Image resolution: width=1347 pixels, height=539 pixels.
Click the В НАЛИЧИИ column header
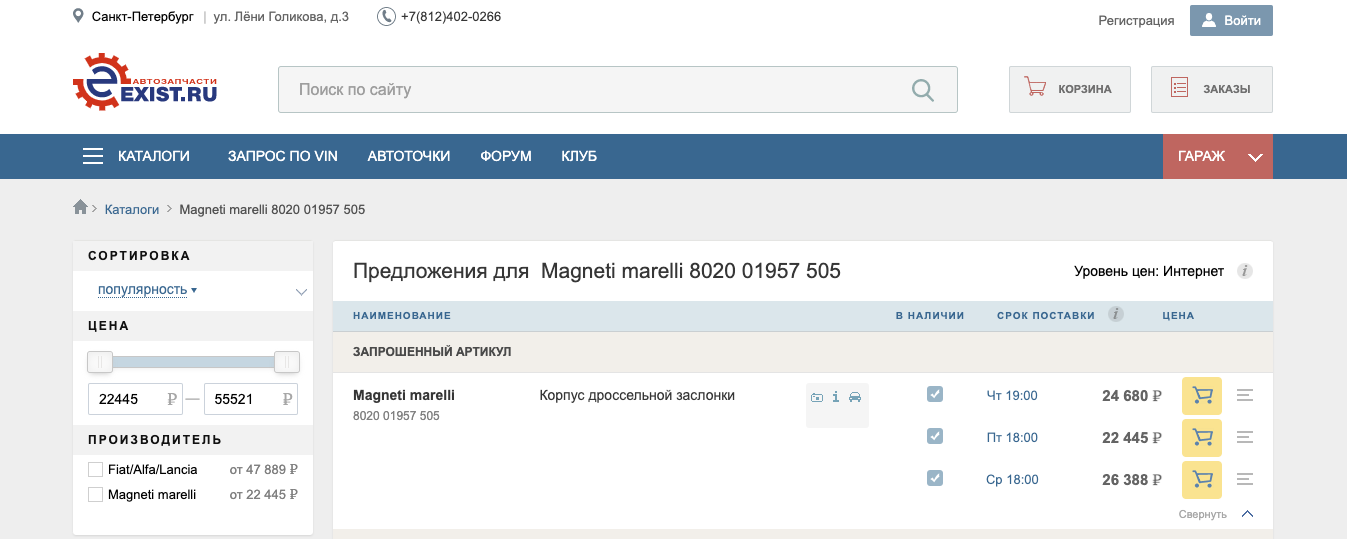pos(930,315)
